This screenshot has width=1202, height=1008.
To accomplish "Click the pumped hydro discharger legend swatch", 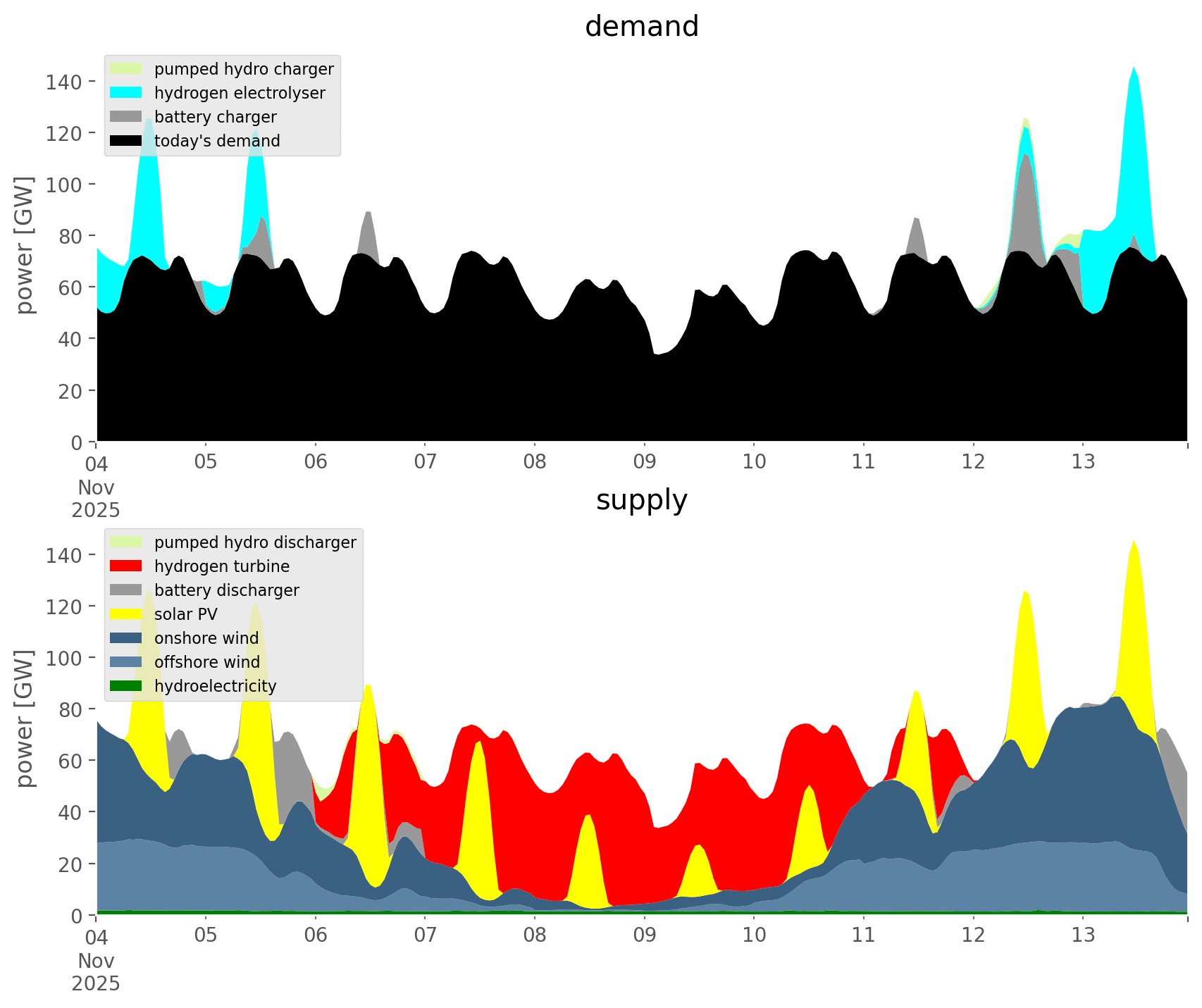I will click(126, 542).
